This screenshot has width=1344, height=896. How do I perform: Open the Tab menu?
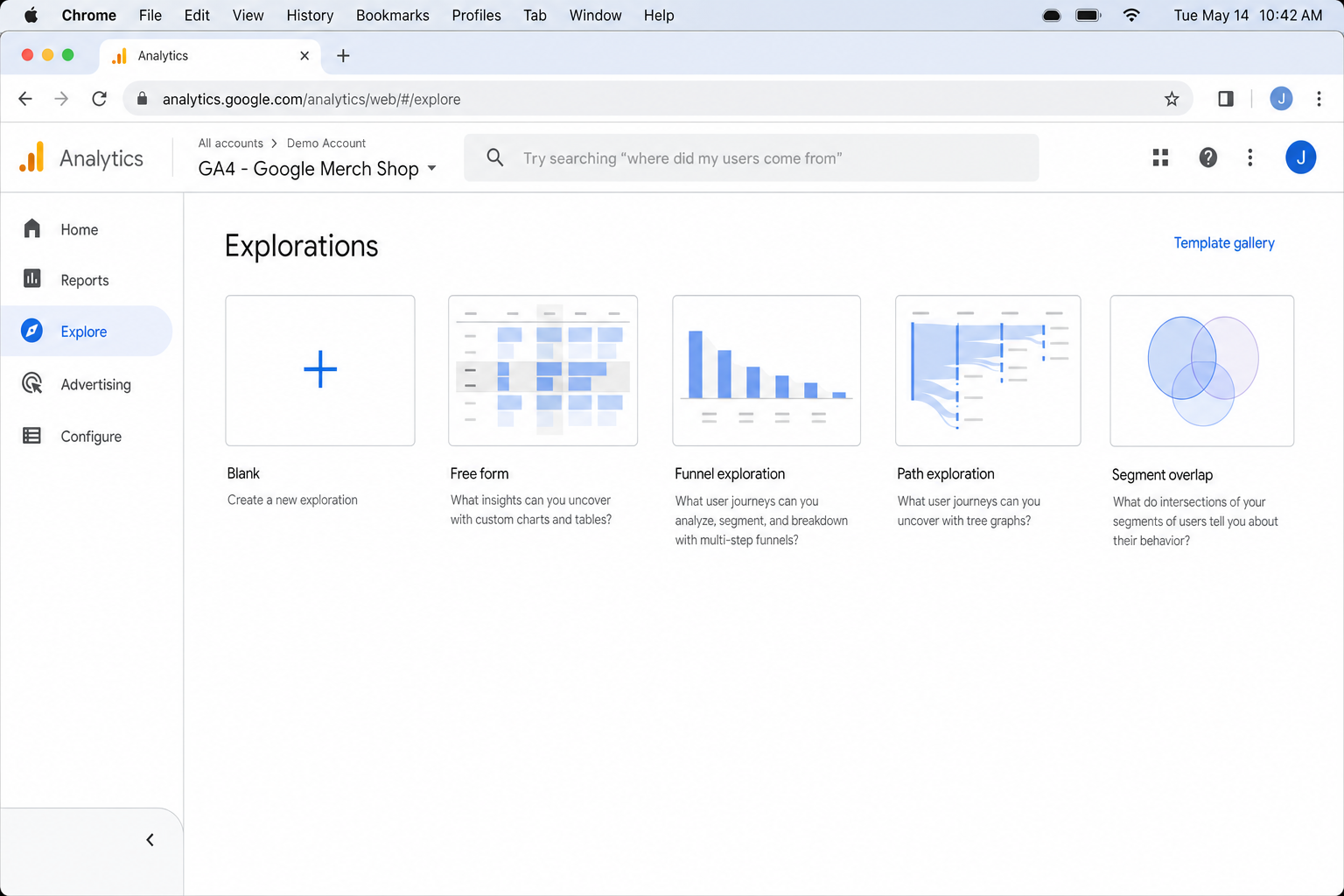pos(535,15)
